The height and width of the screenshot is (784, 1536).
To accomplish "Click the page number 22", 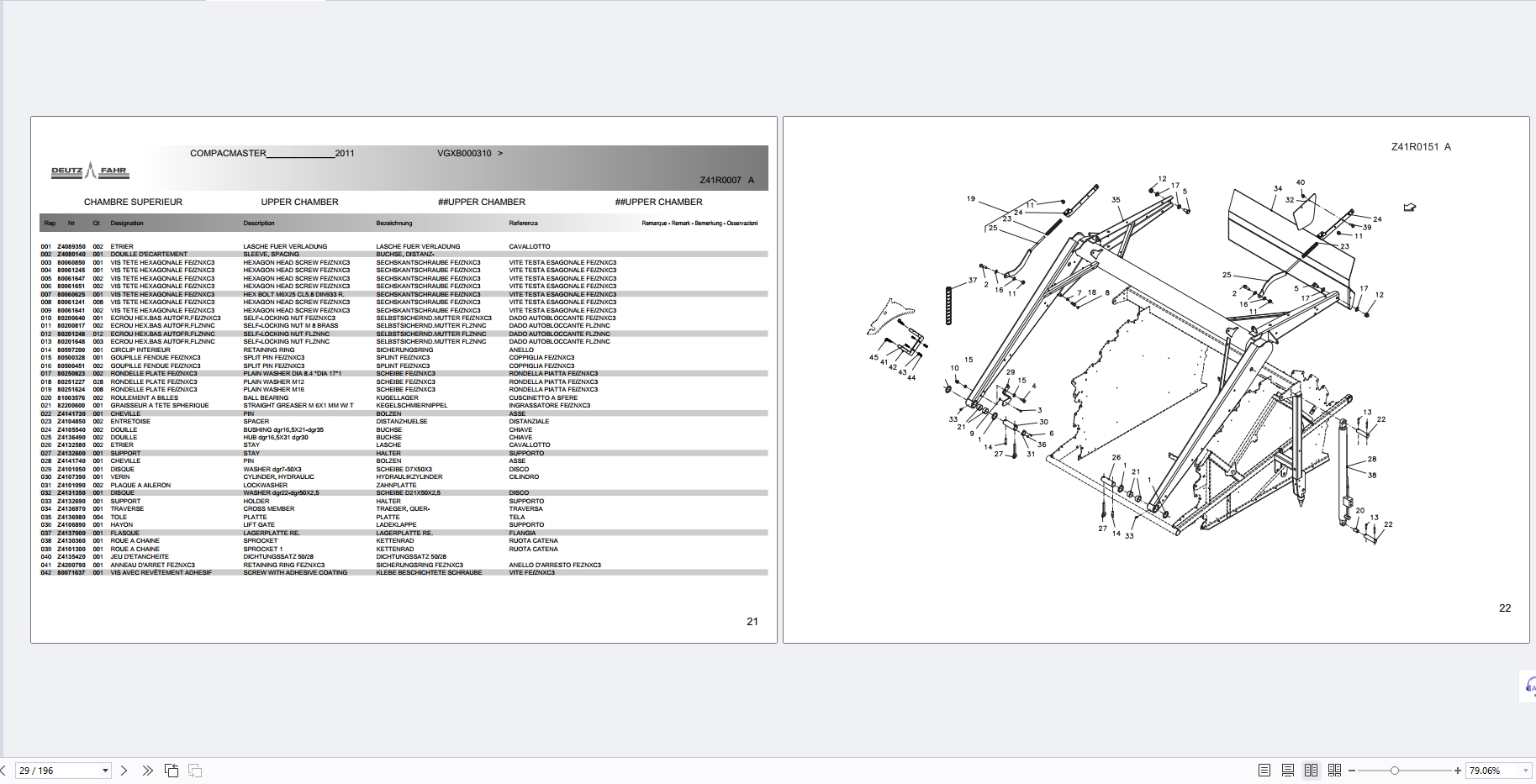I will click(x=1505, y=608).
